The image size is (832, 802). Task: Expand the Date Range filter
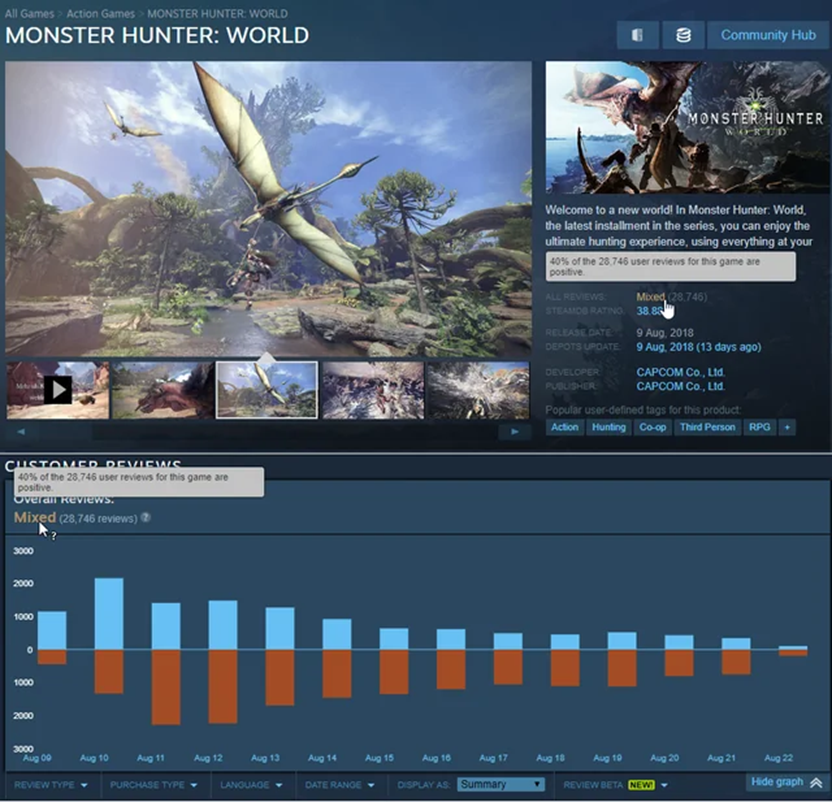pos(340,785)
